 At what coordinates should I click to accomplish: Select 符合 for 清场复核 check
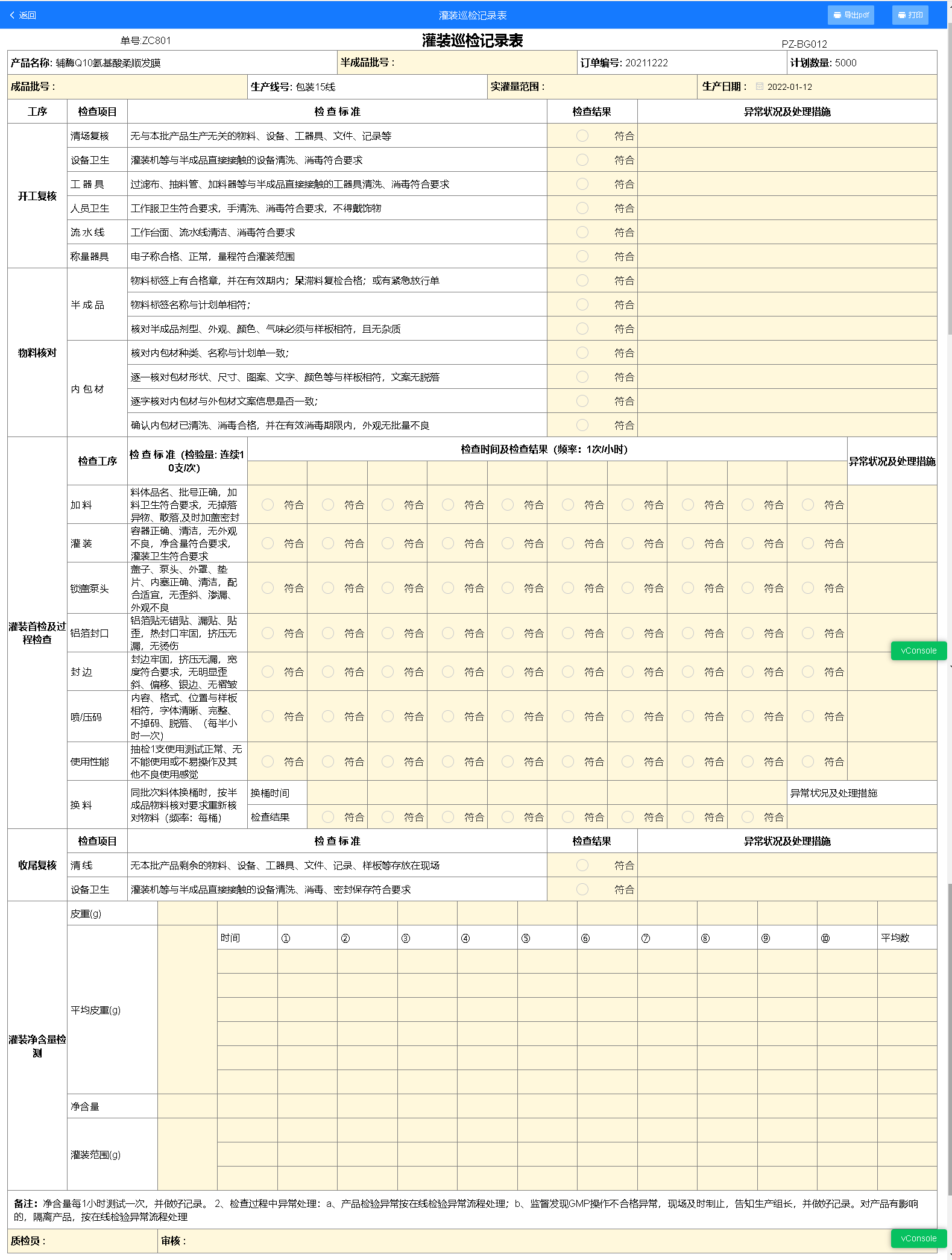pyautogui.click(x=582, y=136)
